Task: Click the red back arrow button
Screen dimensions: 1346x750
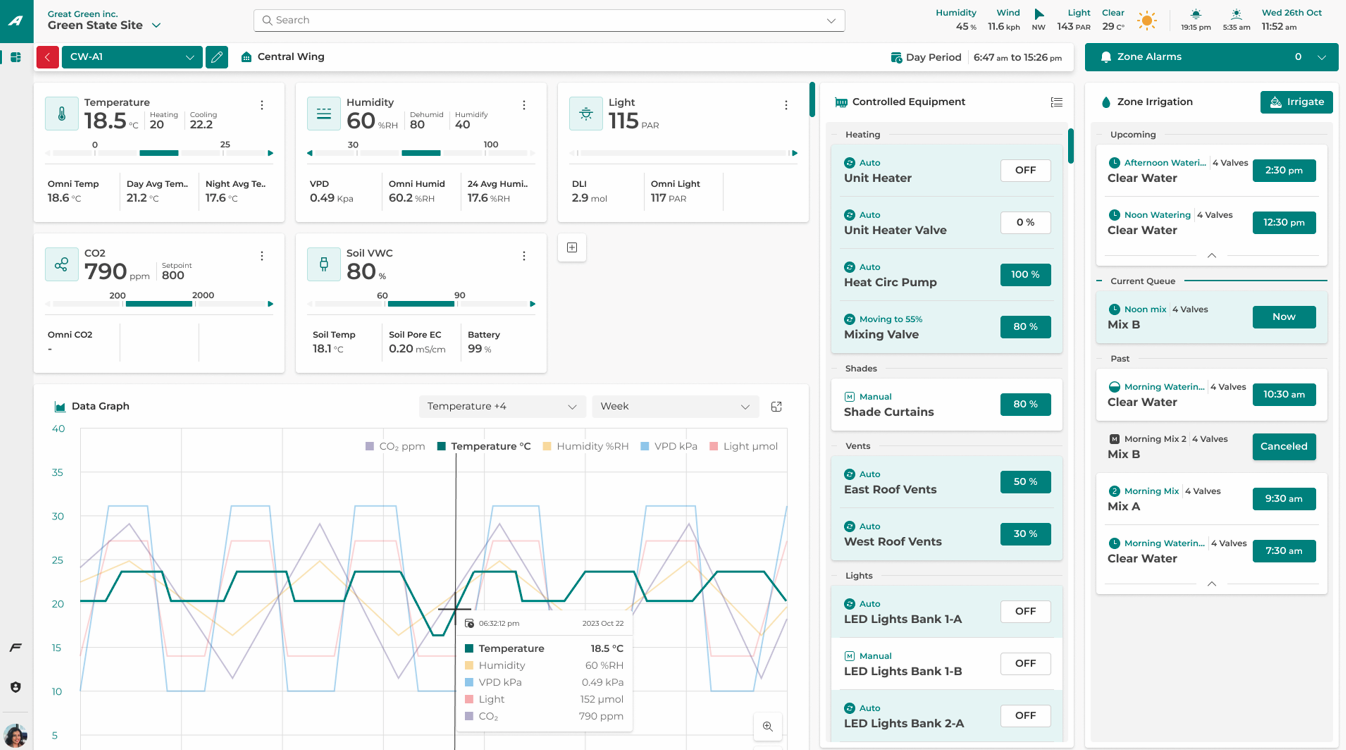Action: click(47, 57)
